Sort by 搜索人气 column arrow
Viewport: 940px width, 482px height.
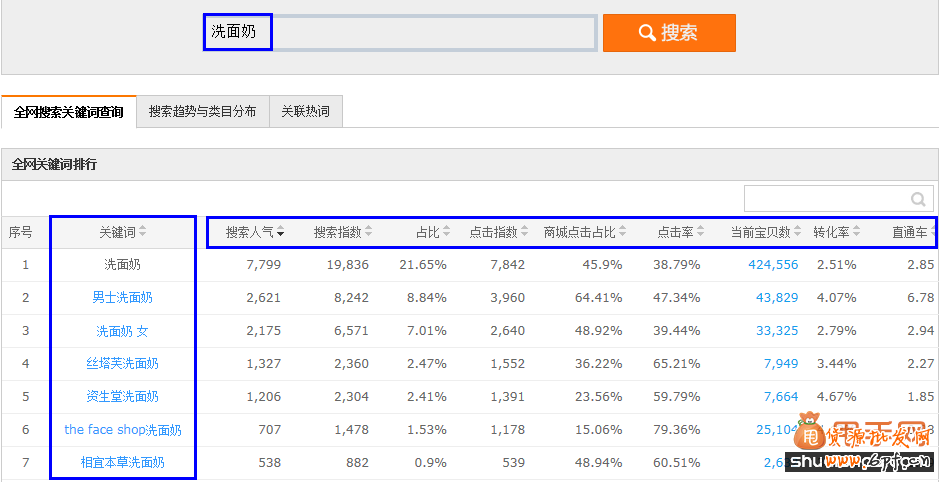(281, 232)
